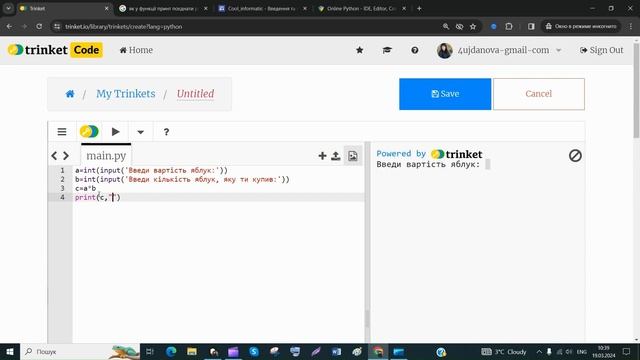Open the image library icon
640x360 pixels.
pos(353,156)
